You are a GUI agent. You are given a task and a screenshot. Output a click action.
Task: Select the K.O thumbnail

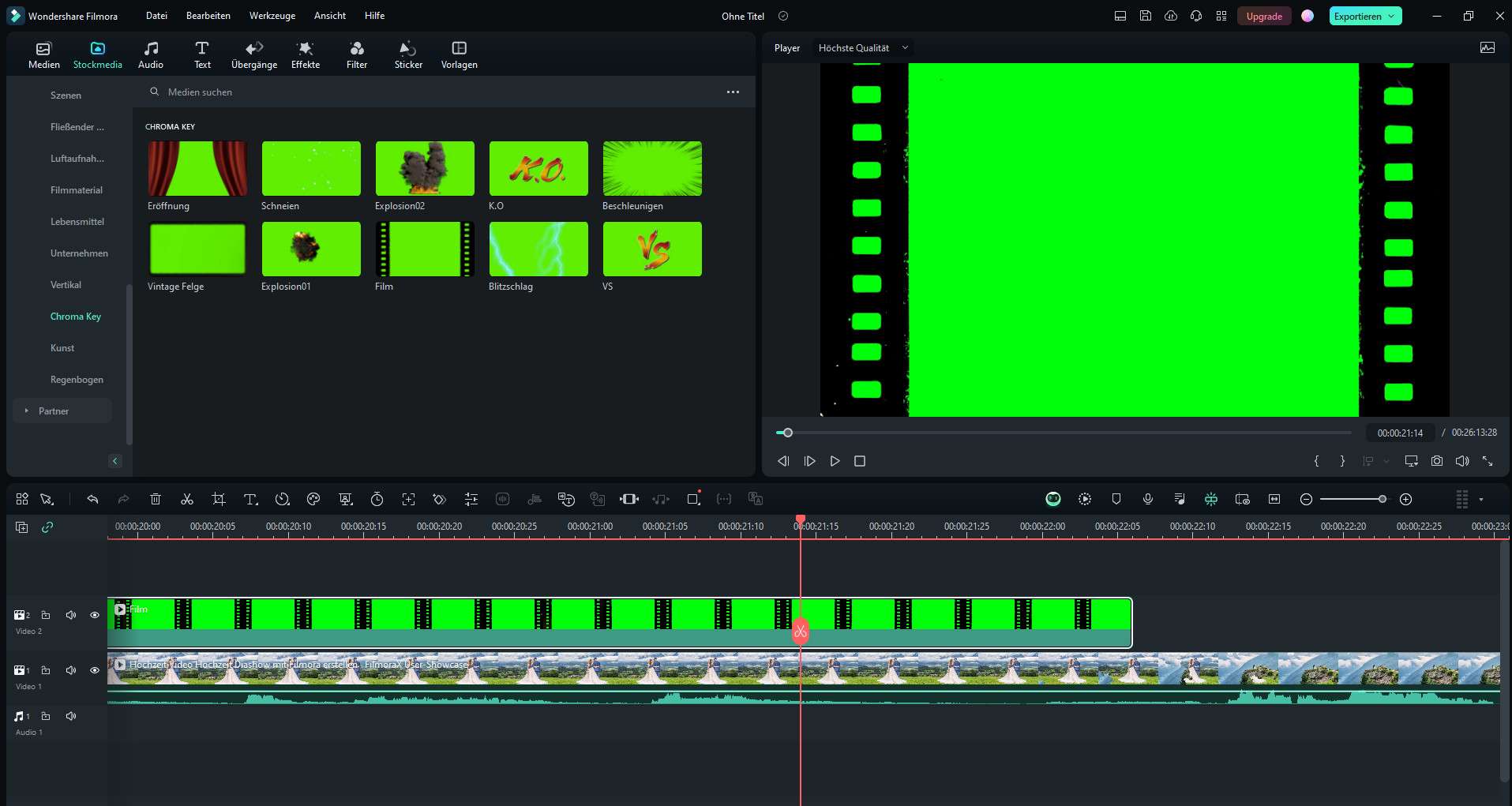(538, 169)
